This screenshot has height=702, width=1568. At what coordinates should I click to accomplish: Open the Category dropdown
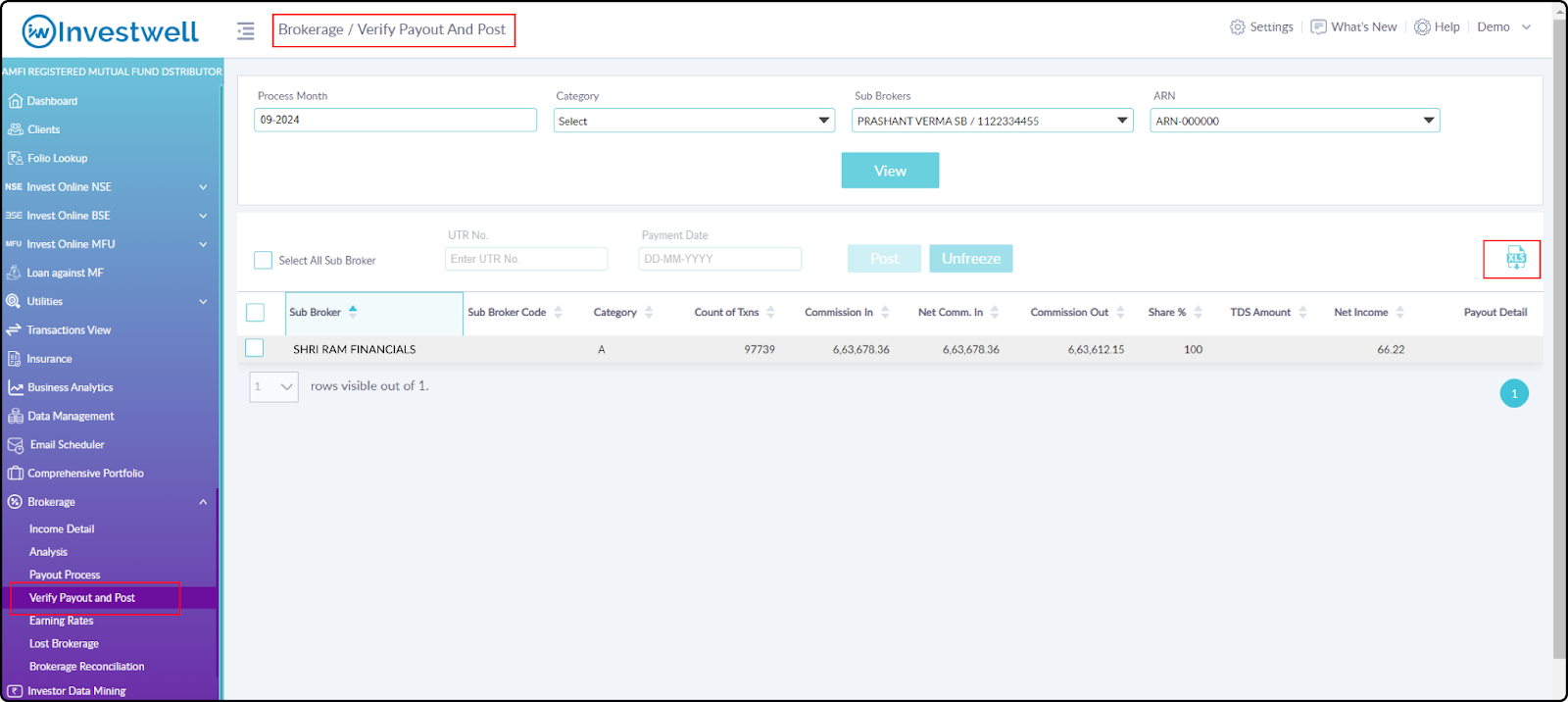(694, 121)
